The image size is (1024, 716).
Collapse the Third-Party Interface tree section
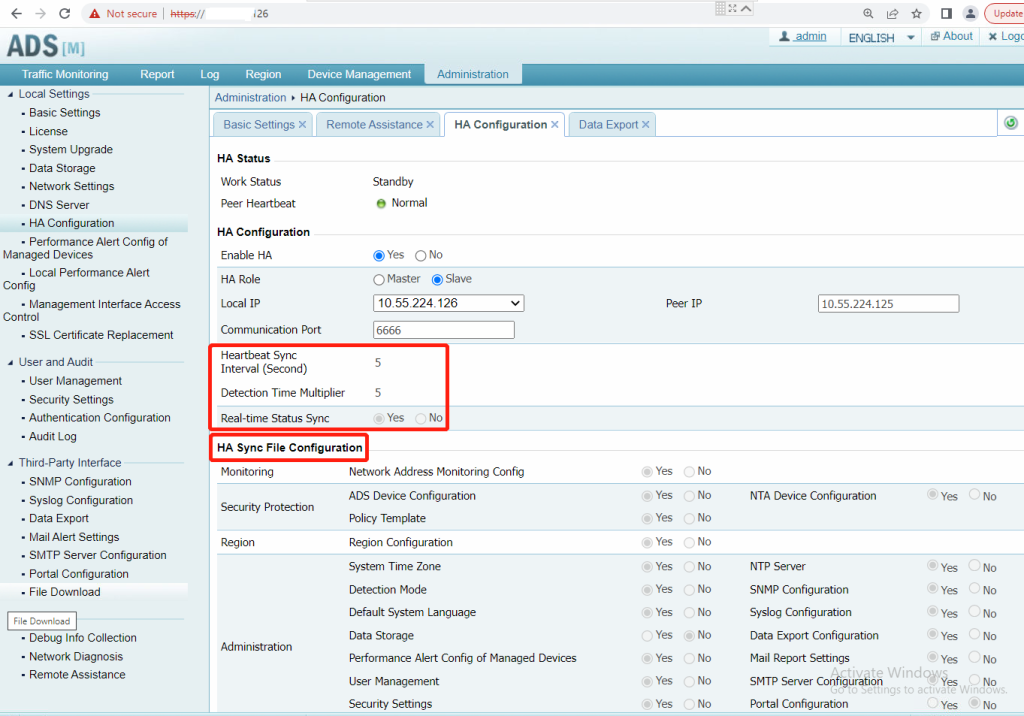click(x=10, y=463)
